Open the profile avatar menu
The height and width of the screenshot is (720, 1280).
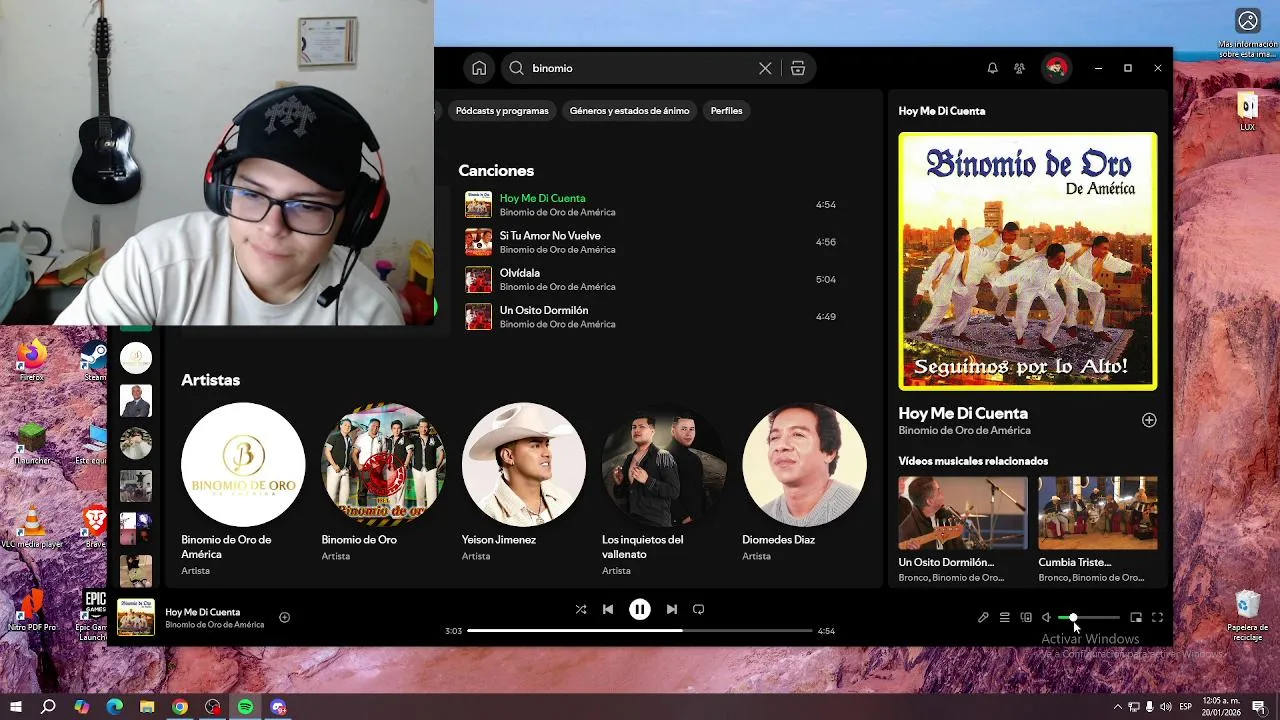tap(1055, 68)
